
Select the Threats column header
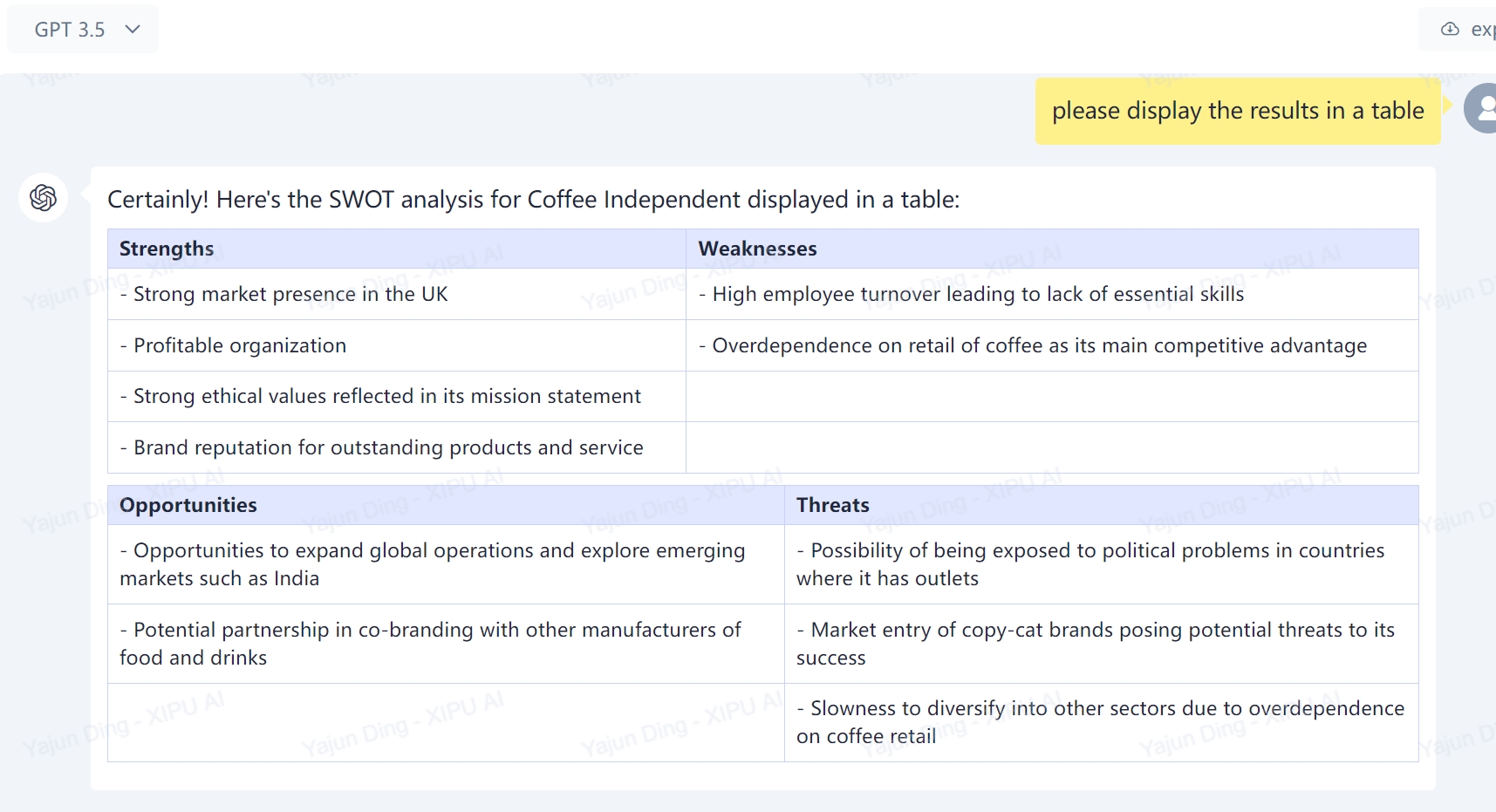pos(832,505)
